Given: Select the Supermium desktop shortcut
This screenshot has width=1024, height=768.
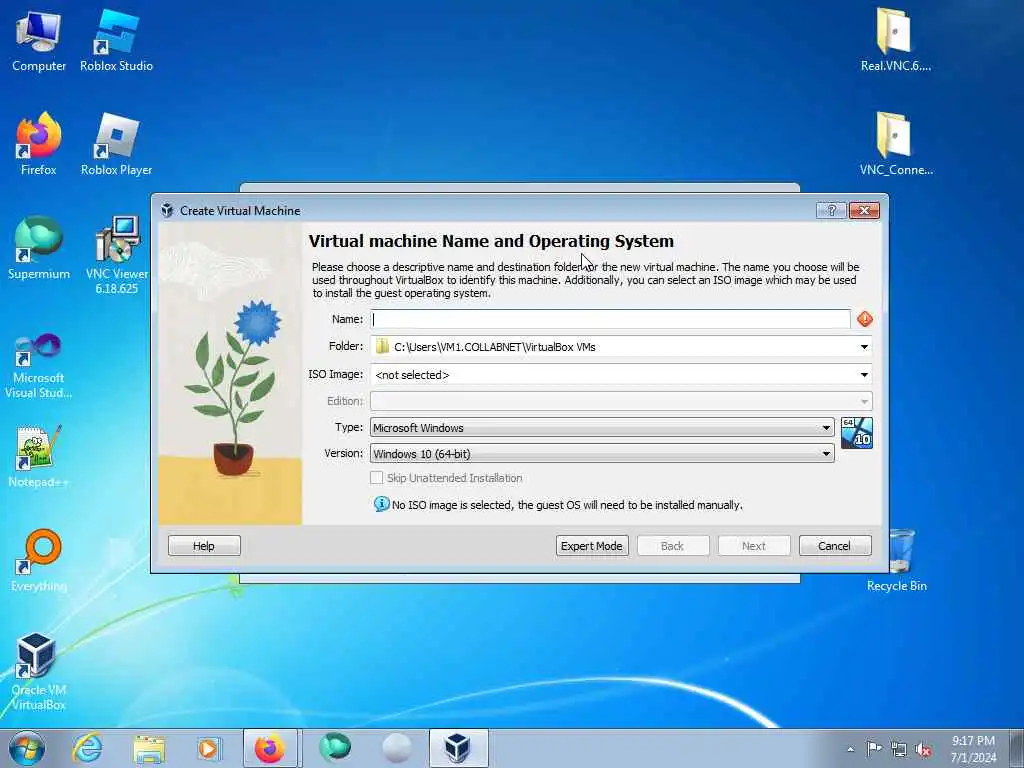Looking at the screenshot, I should [39, 249].
